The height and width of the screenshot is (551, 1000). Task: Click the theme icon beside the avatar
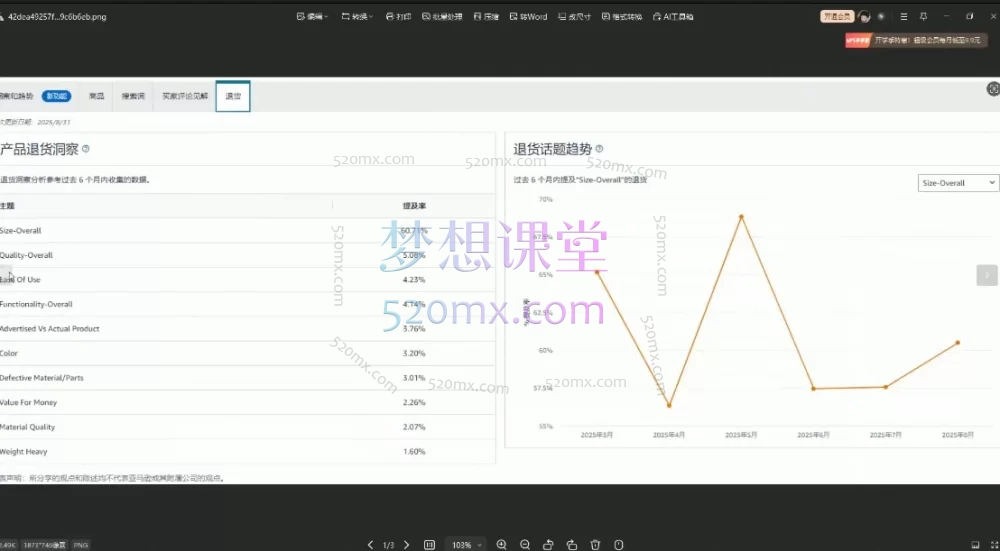(x=881, y=17)
